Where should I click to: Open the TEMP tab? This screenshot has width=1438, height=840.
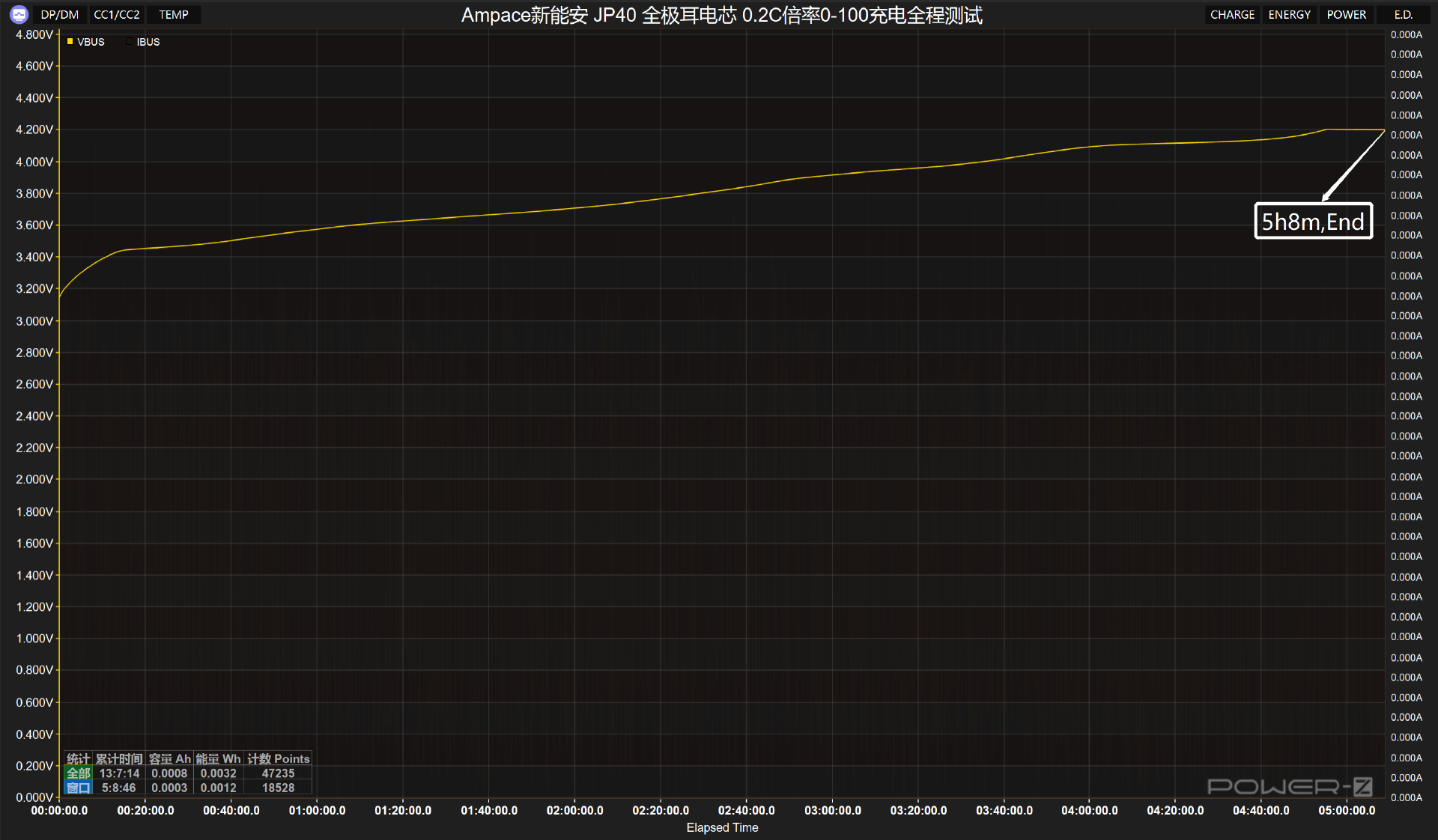pos(174,15)
